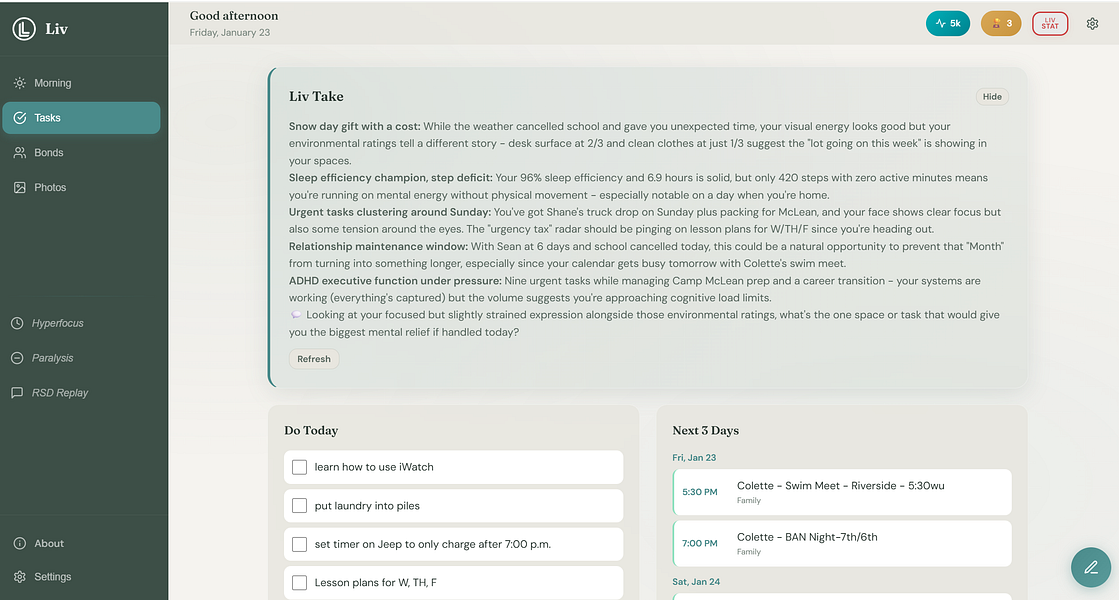Open the Photos image icon
The height and width of the screenshot is (600, 1119).
[x=19, y=188]
